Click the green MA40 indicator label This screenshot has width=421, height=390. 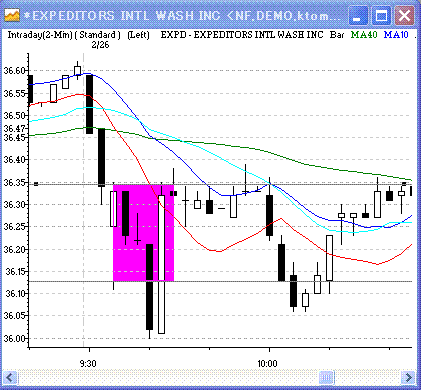[364, 35]
